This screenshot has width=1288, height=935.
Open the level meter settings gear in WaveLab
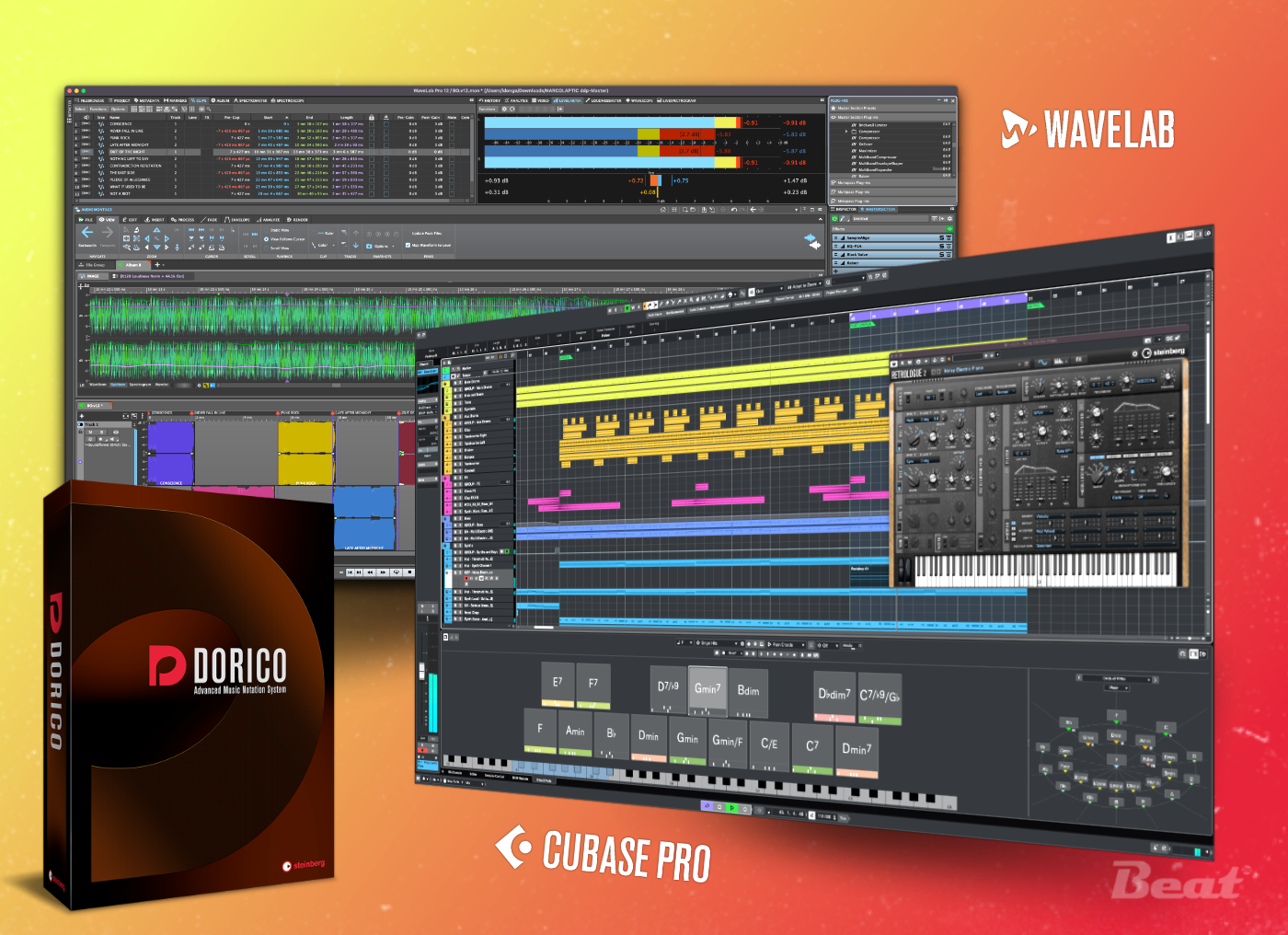504,109
